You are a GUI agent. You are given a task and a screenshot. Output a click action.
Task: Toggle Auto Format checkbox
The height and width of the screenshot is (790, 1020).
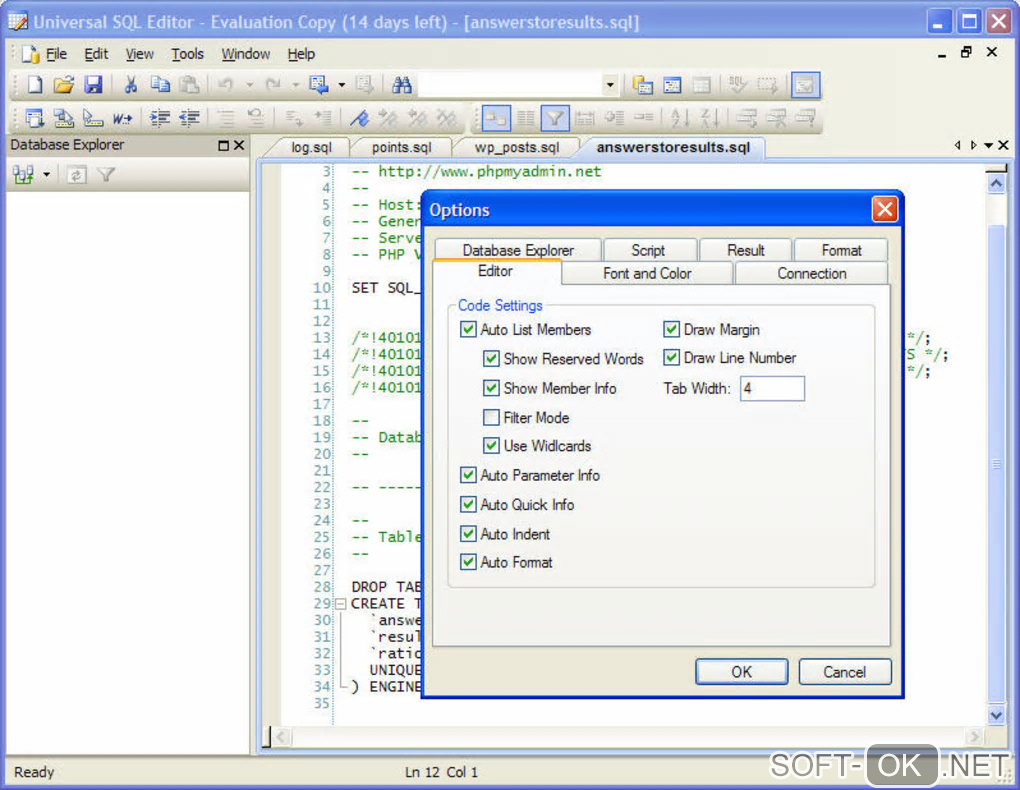tap(468, 562)
